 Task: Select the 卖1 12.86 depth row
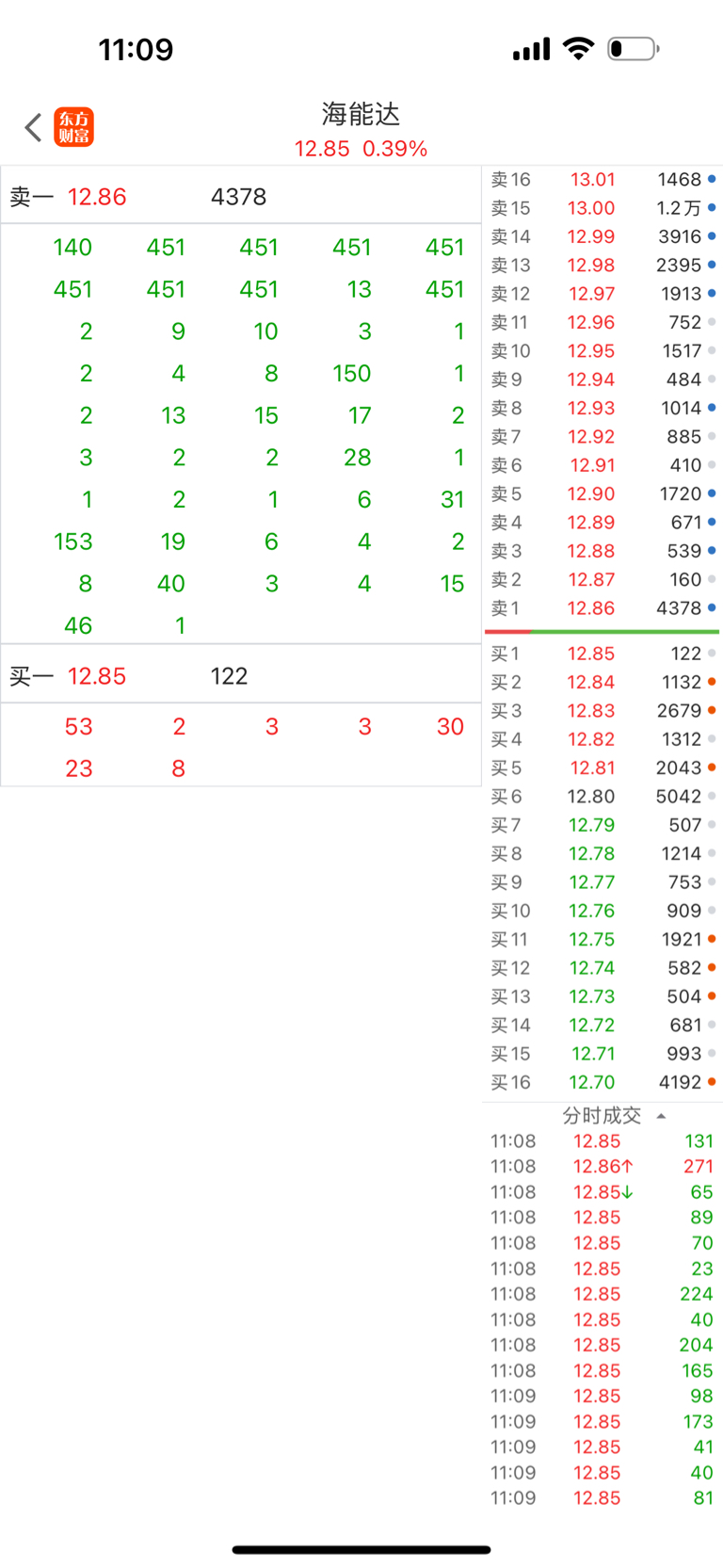point(602,608)
